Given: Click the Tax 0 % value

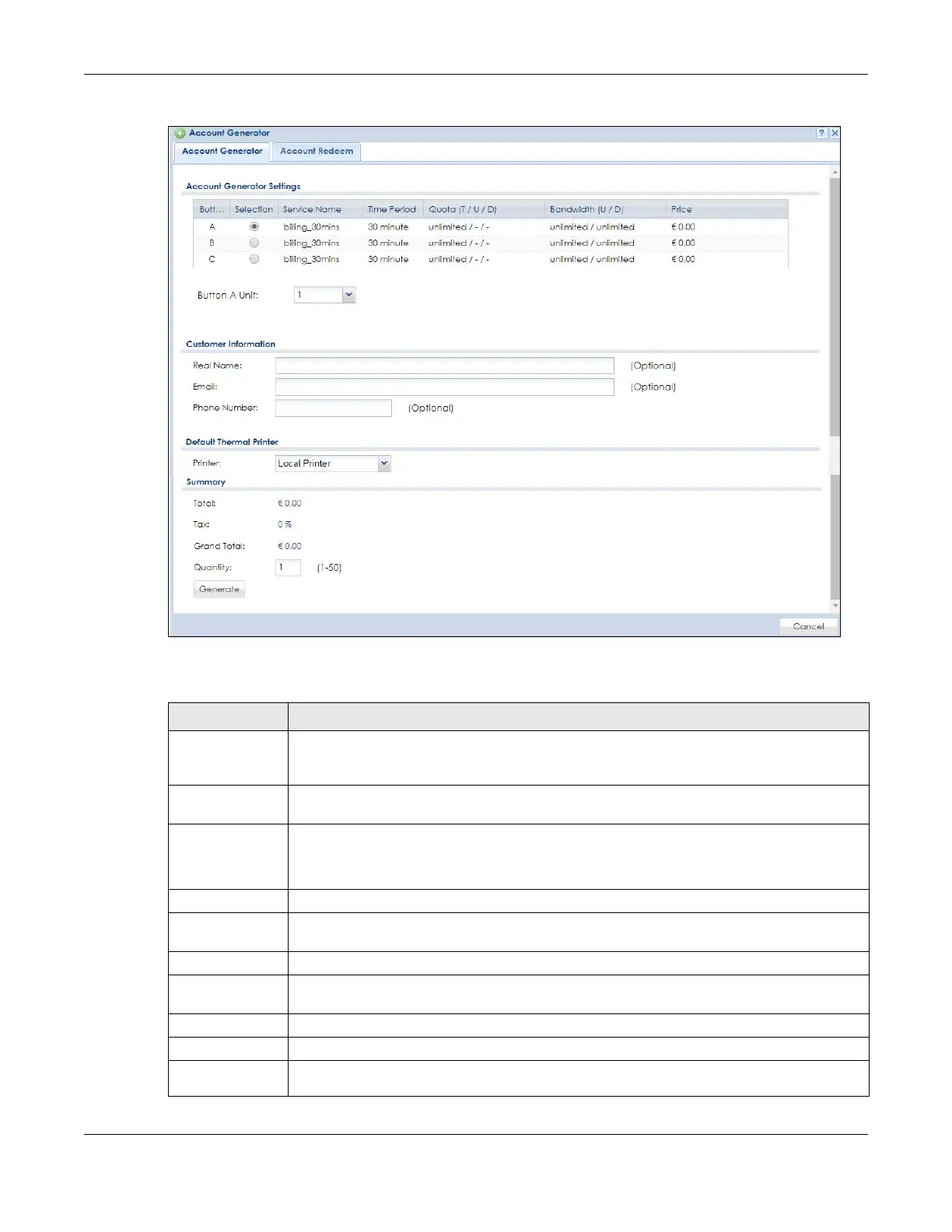Looking at the screenshot, I should 285,525.
